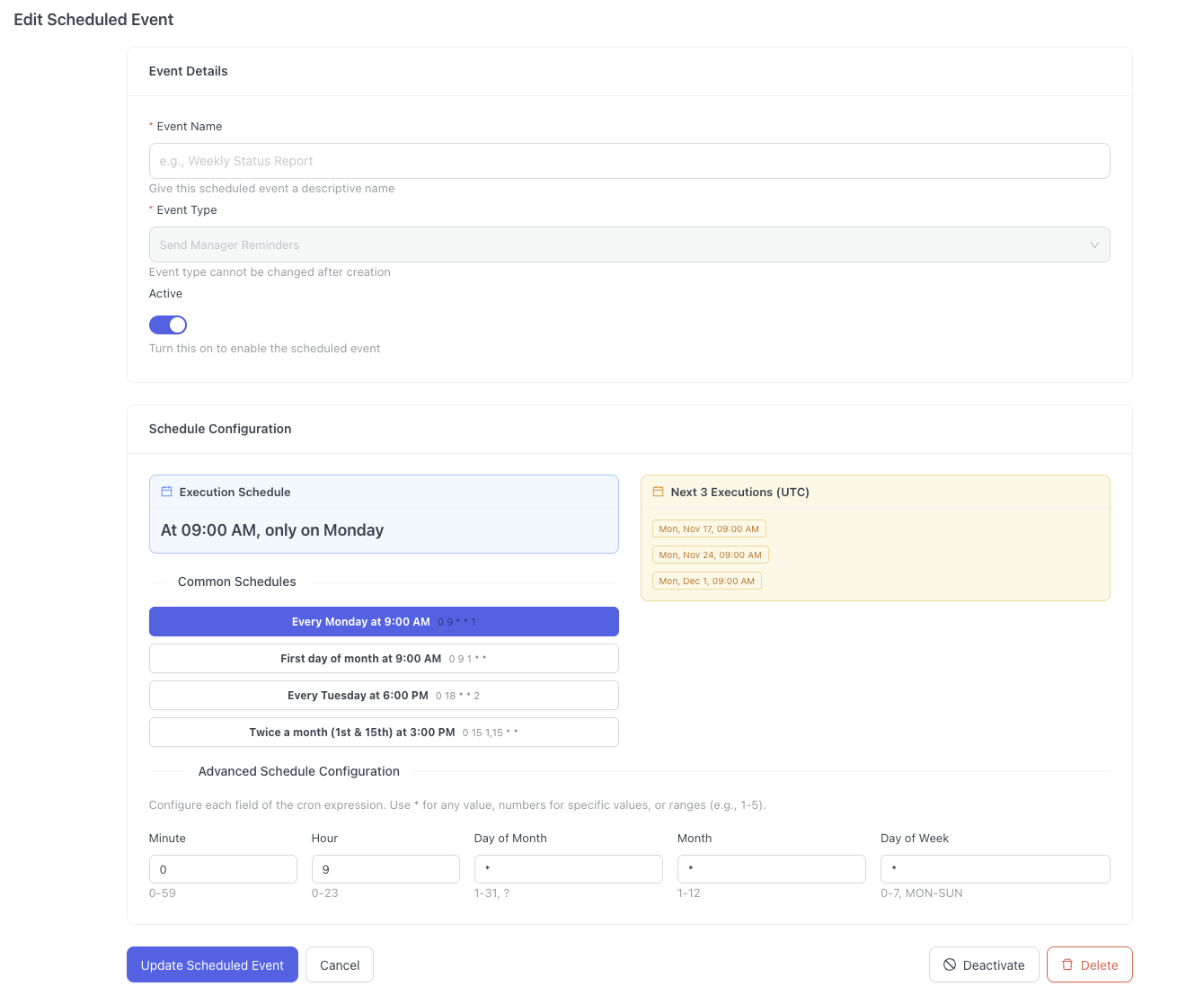Click the Month cron input field
Image resolution: width=1204 pixels, height=995 pixels.
(x=771, y=869)
